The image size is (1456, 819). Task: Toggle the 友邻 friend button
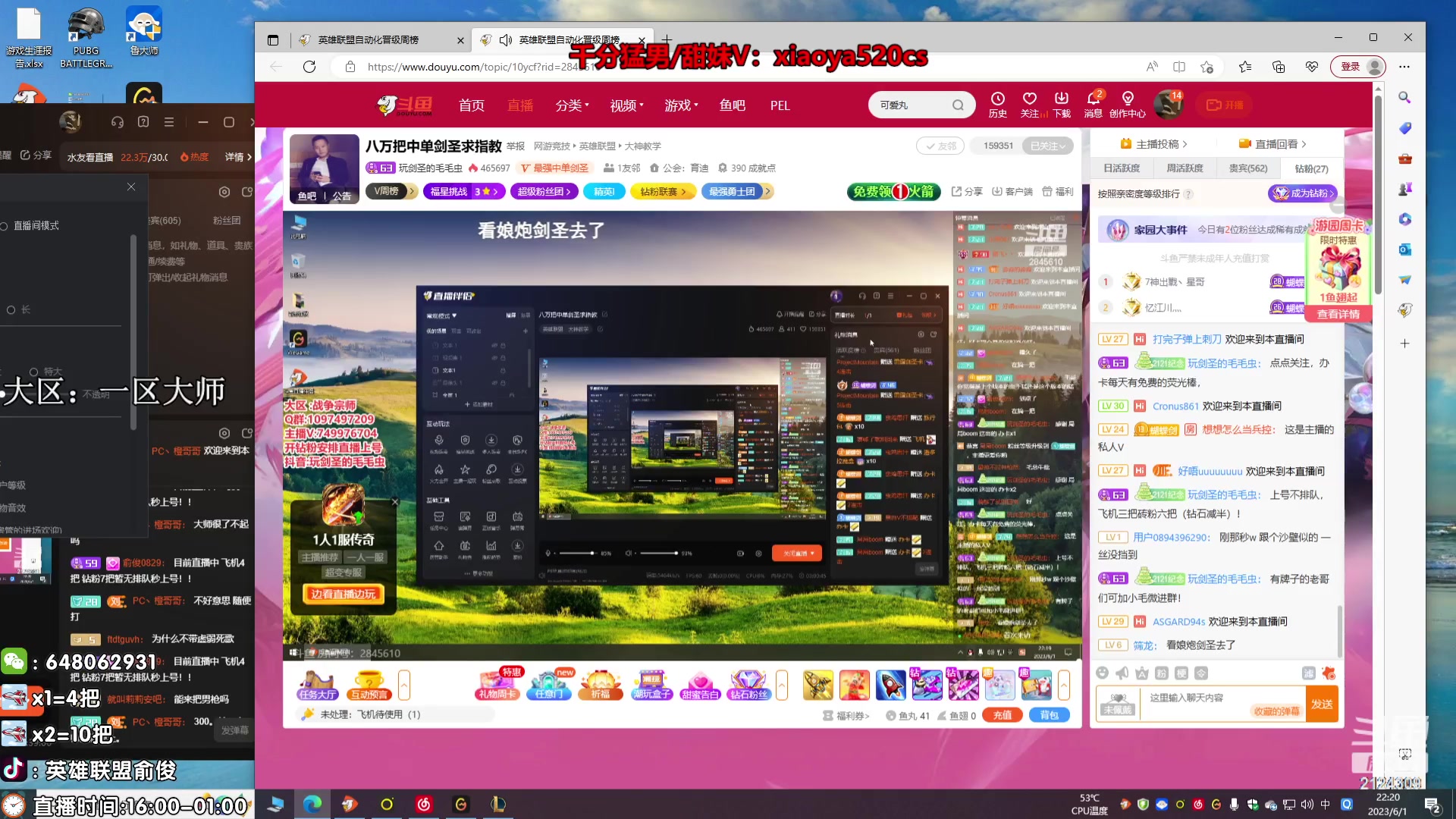point(940,146)
